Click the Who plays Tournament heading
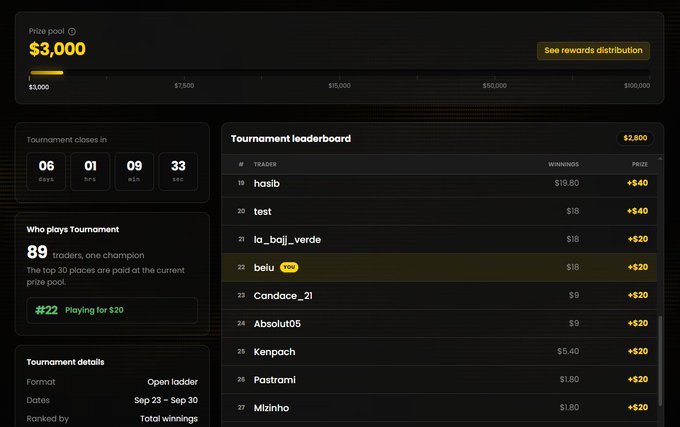The image size is (680, 427). click(73, 229)
